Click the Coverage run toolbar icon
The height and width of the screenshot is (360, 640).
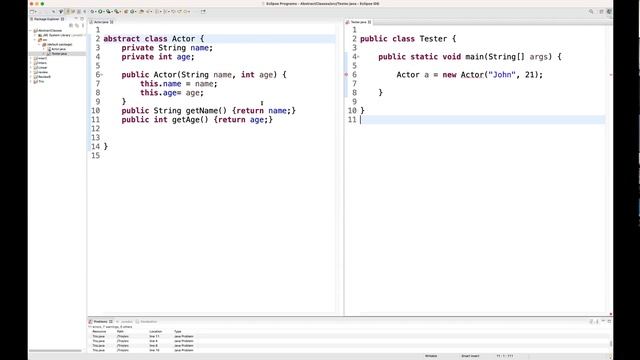pos(108,11)
